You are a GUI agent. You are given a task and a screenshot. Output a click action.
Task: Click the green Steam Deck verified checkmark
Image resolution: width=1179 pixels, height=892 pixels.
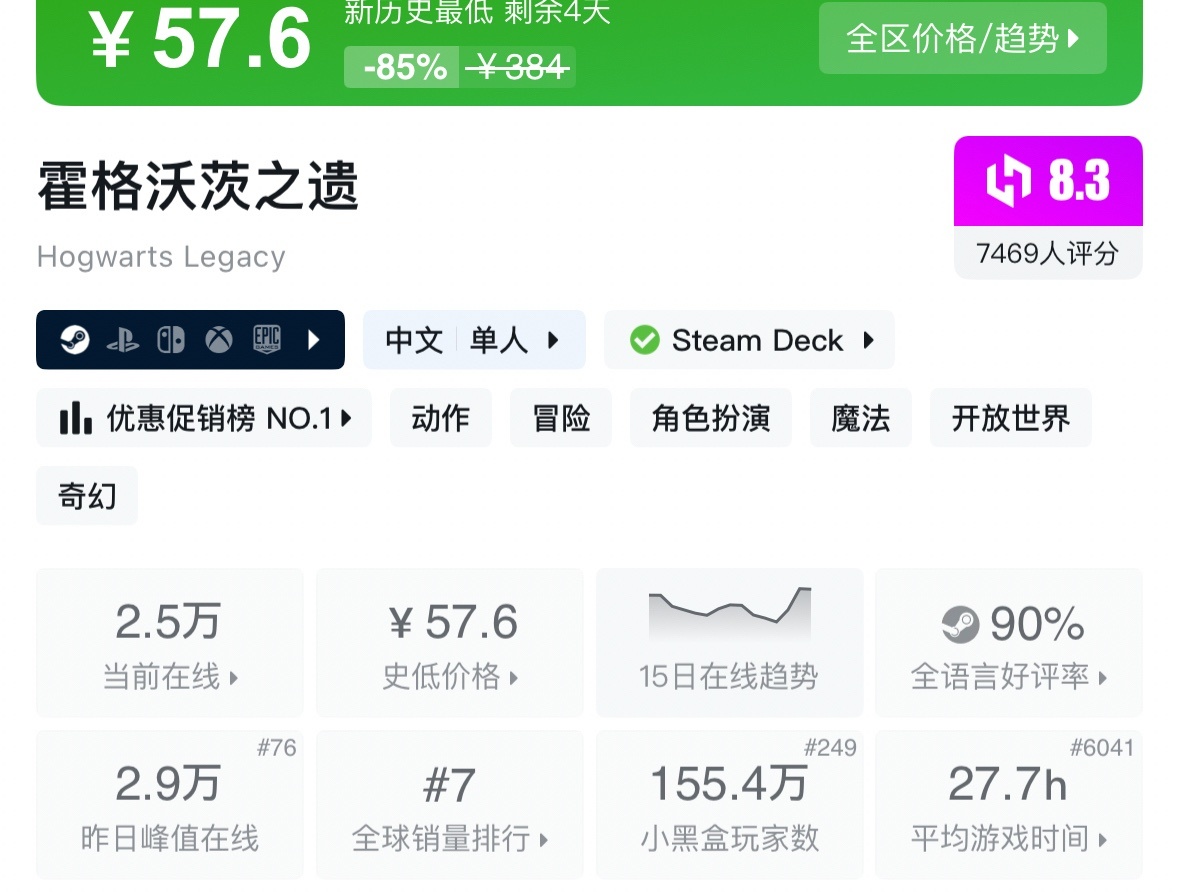(645, 341)
